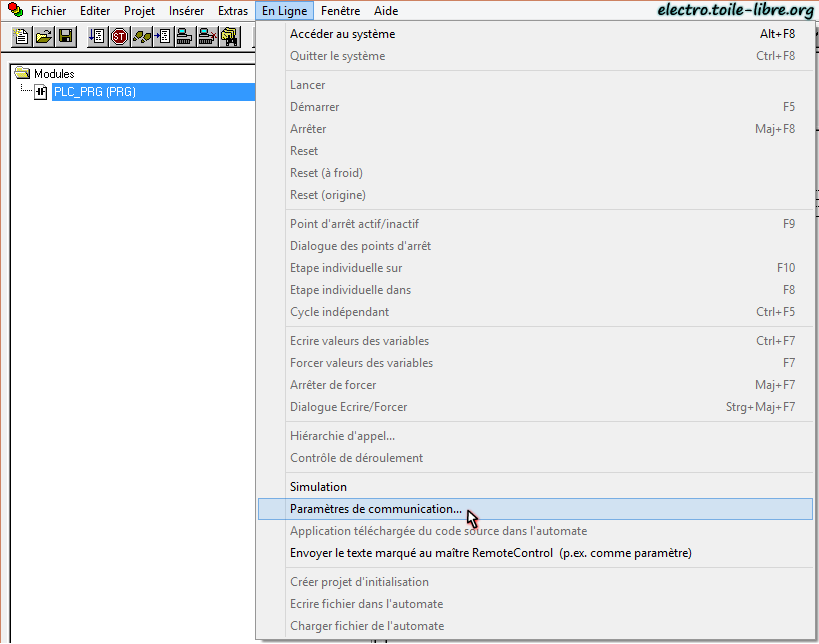Click the CoDeSys application icon
The width and height of the screenshot is (819, 644).
click(x=16, y=9)
